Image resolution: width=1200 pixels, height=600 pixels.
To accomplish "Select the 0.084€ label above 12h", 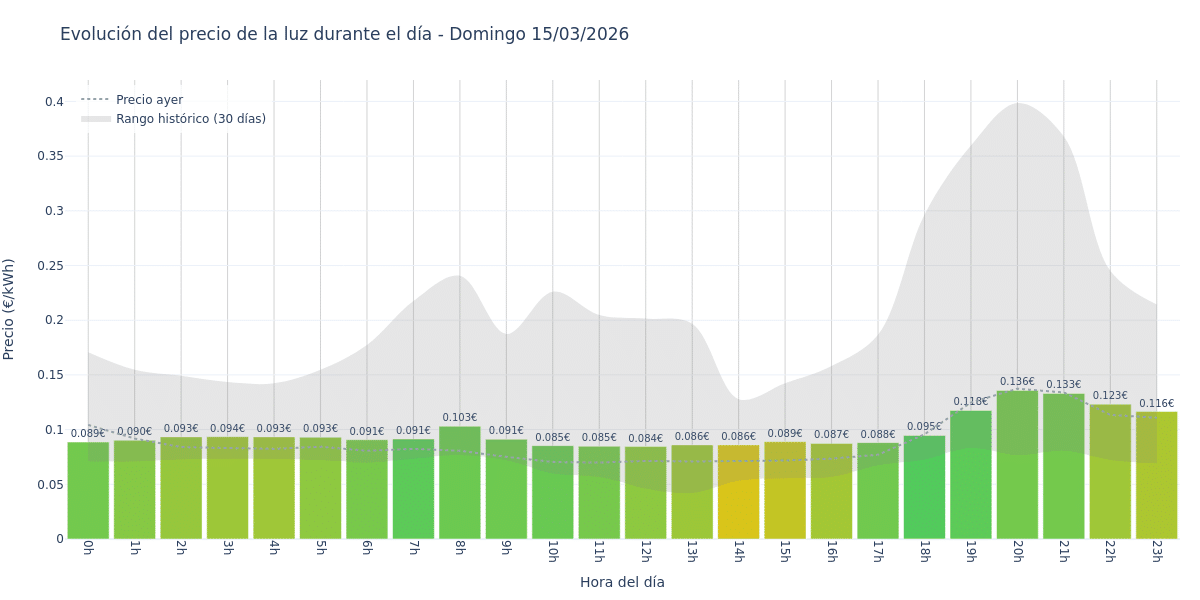I will tap(645, 438).
